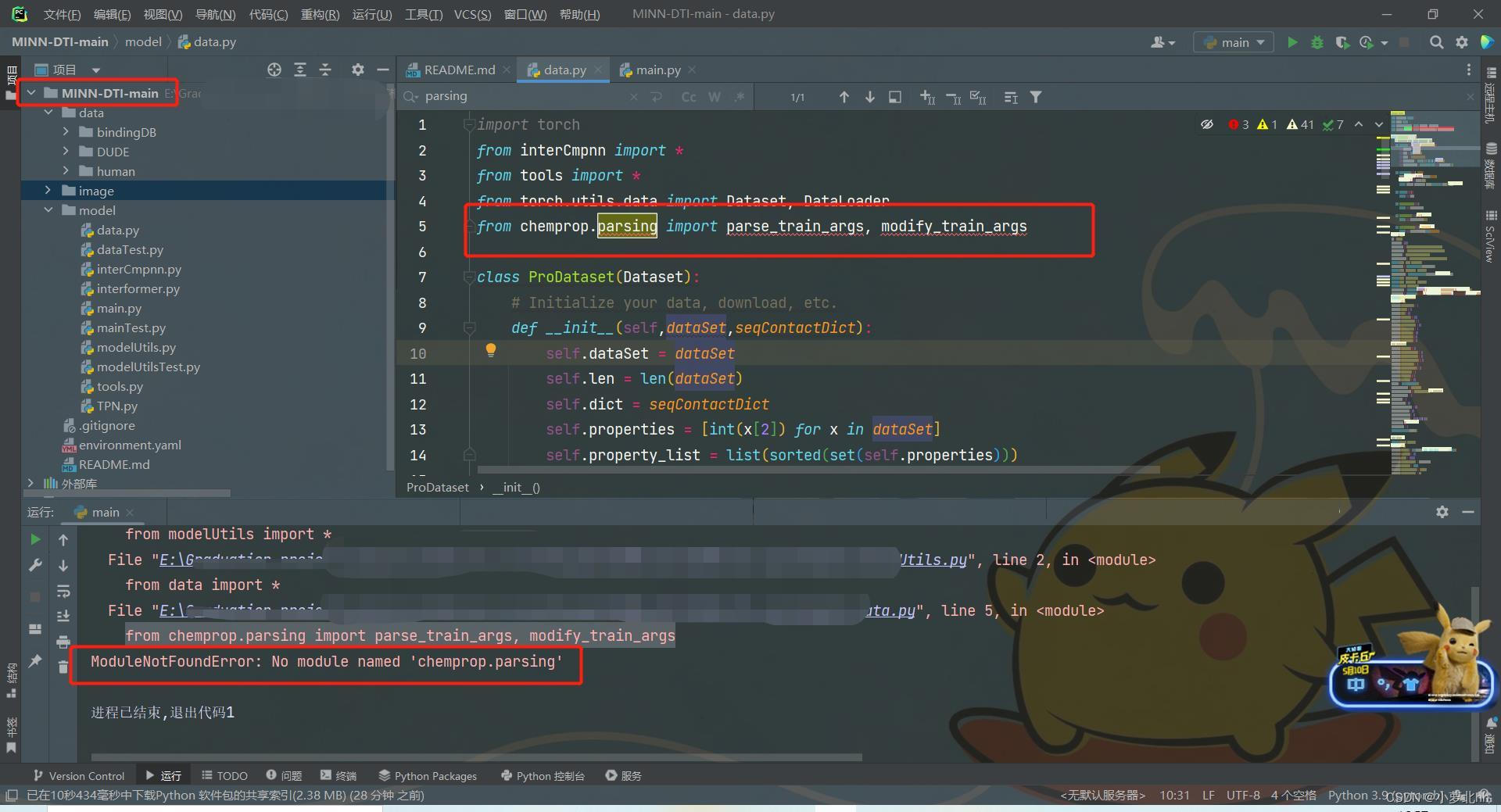Open search filter options funnel
This screenshot has width=1501, height=812.
click(x=1036, y=97)
